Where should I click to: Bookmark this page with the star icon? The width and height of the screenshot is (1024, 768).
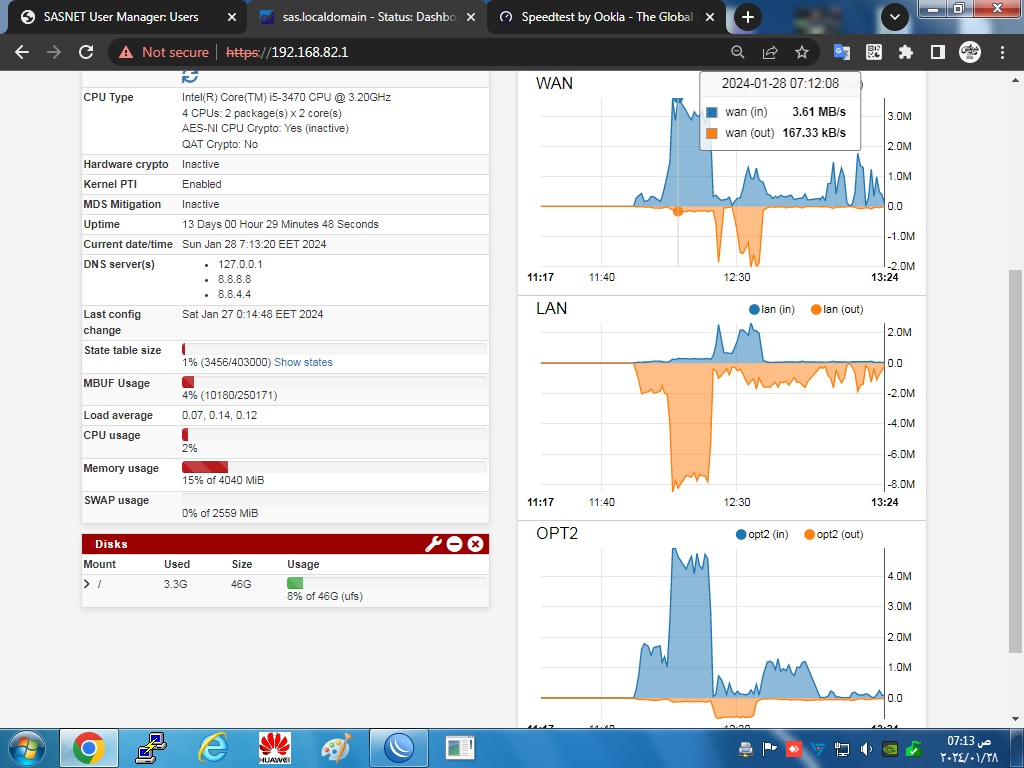coord(802,52)
